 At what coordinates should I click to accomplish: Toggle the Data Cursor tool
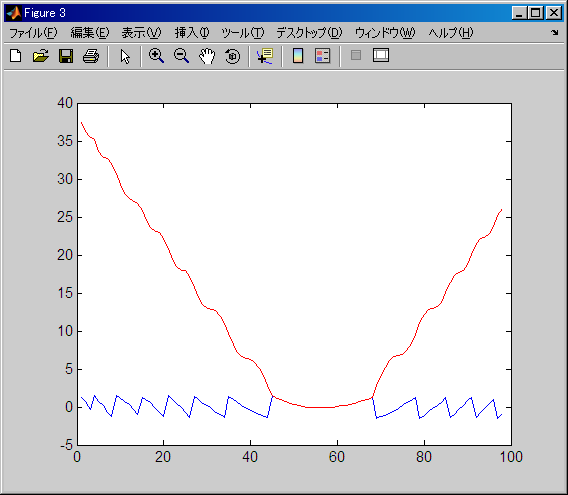pyautogui.click(x=265, y=56)
